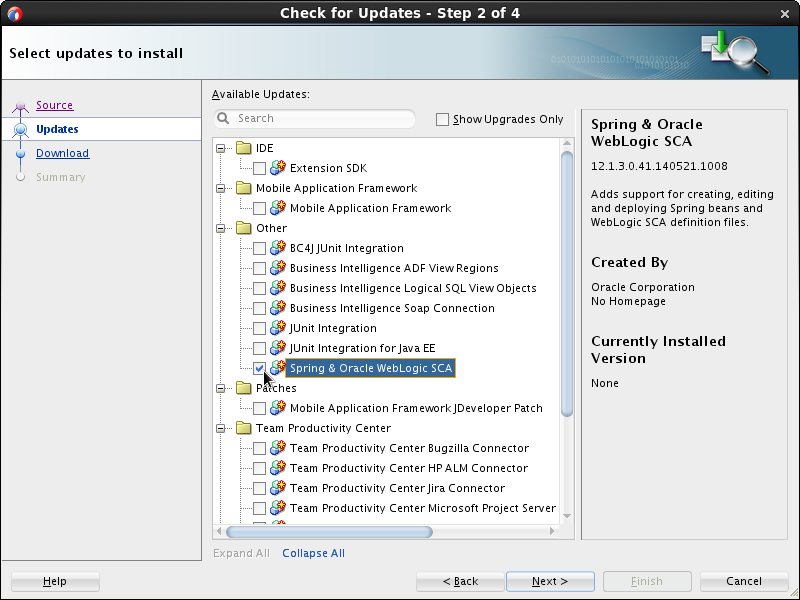Click the Business Intelligence Logical SQL View Objects icon

pos(278,288)
